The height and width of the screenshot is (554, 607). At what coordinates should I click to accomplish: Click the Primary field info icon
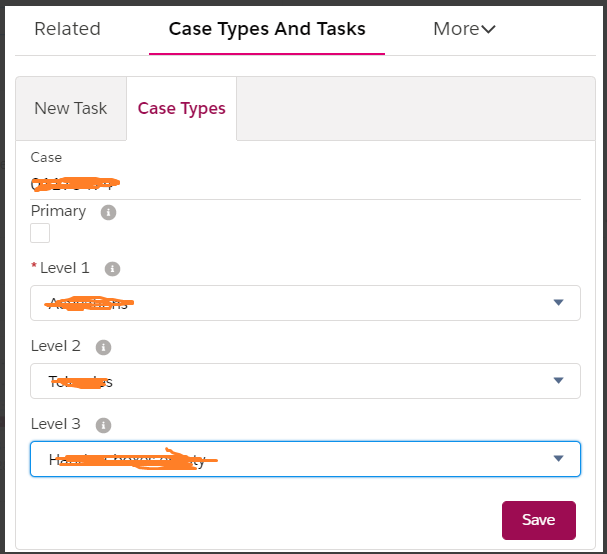pyautogui.click(x=109, y=212)
